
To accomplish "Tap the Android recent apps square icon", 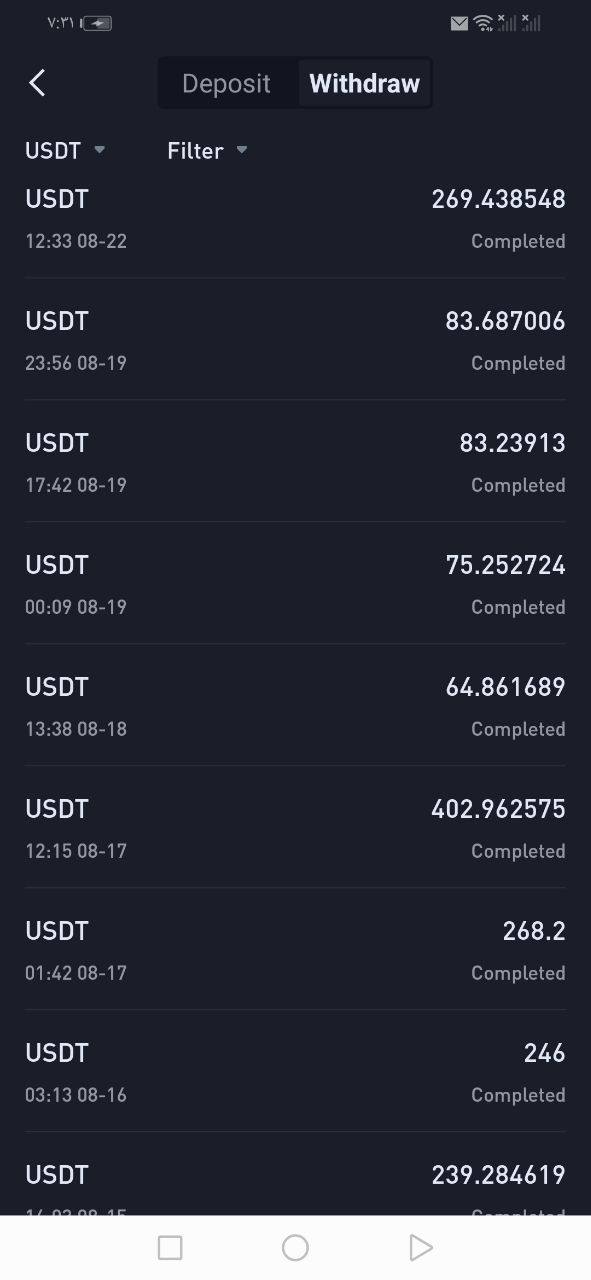I will coord(170,1247).
